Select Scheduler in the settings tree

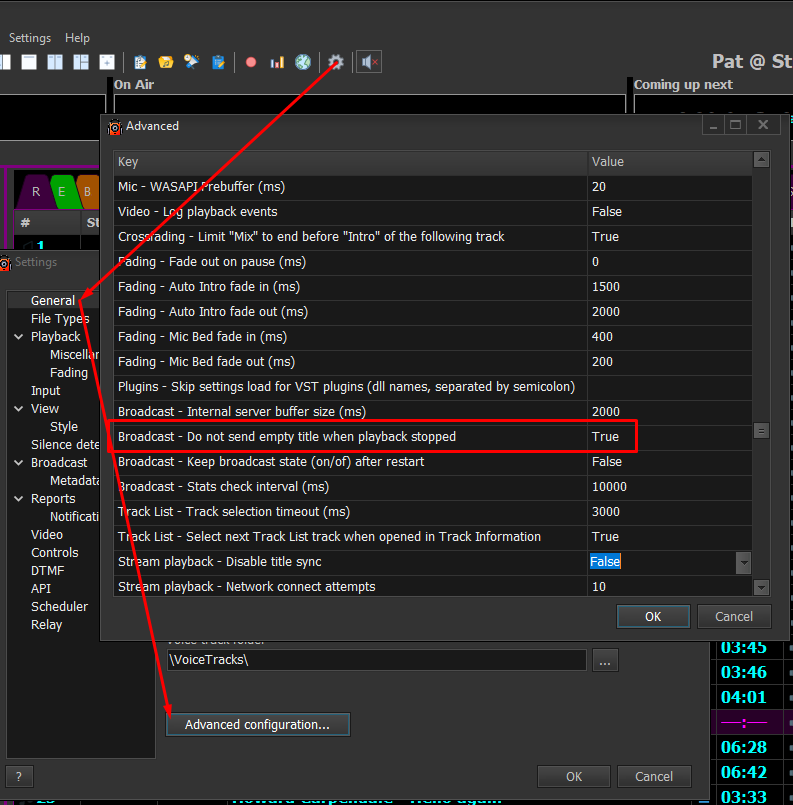[59, 607]
